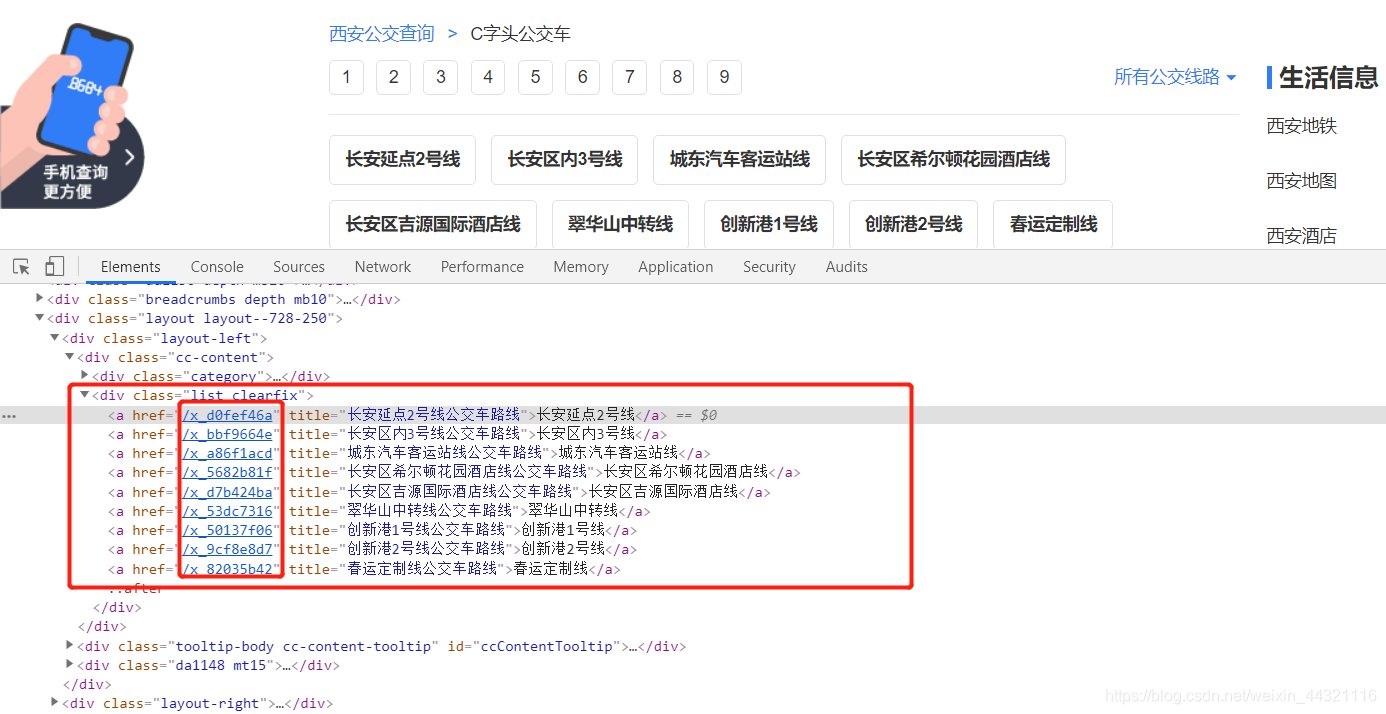Expand the da1148 mt15 div

pyautogui.click(x=70, y=664)
